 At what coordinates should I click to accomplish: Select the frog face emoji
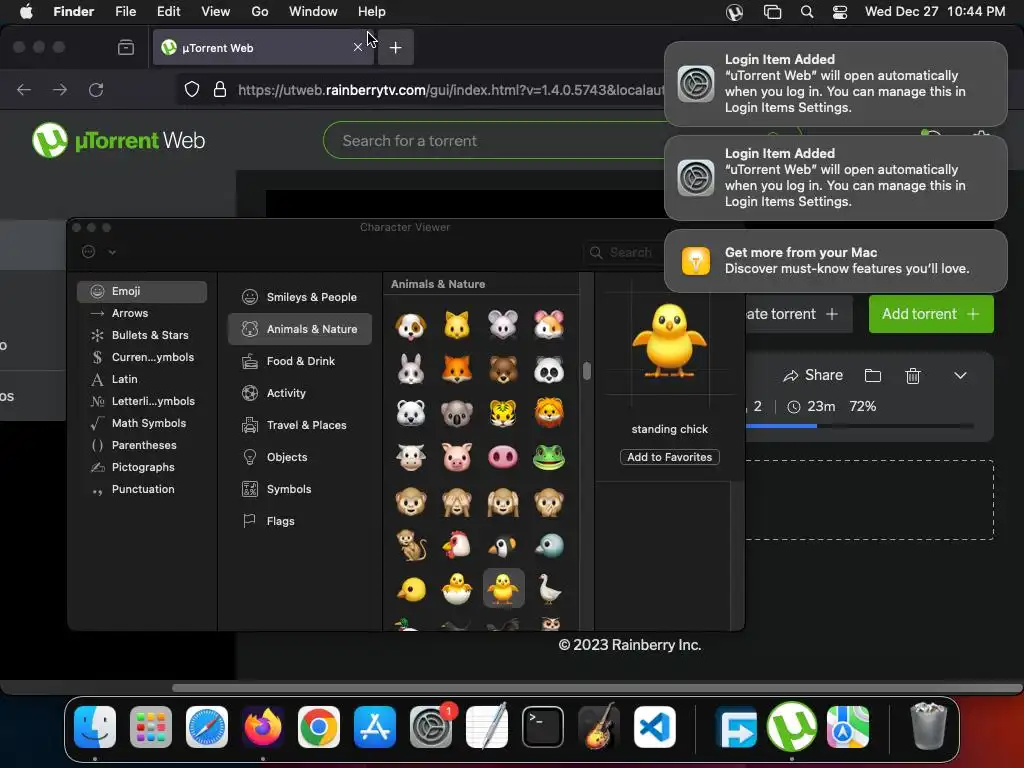click(x=549, y=457)
